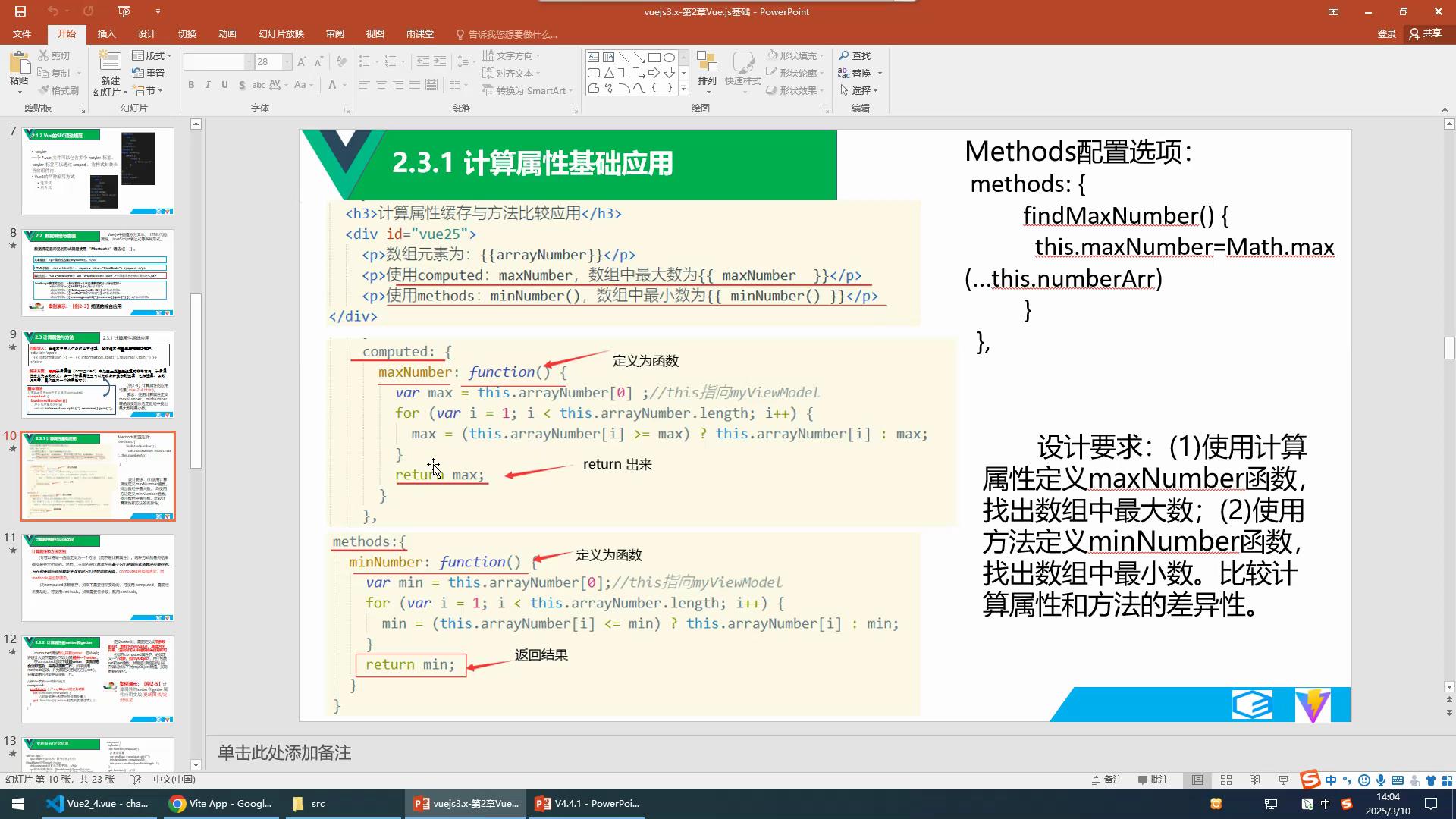Toggle normal view in the status bar

click(1197, 780)
